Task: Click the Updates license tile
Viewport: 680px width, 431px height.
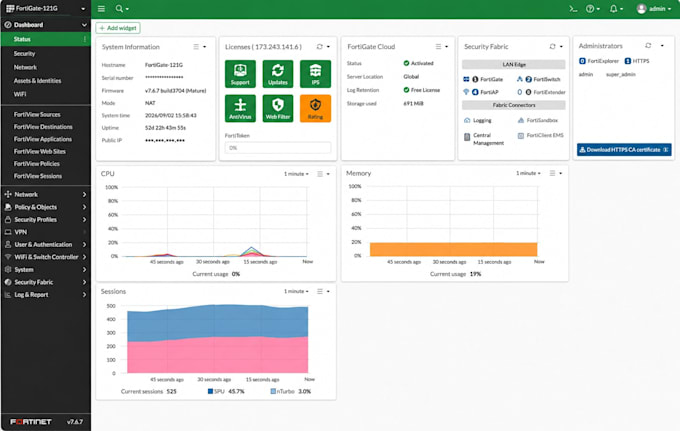Action: point(278,74)
